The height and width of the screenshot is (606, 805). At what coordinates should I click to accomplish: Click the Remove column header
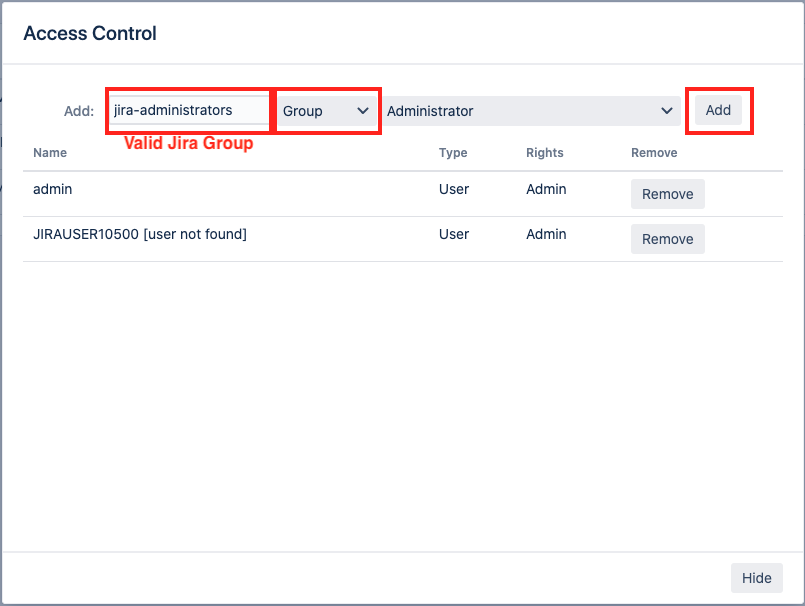tap(654, 153)
